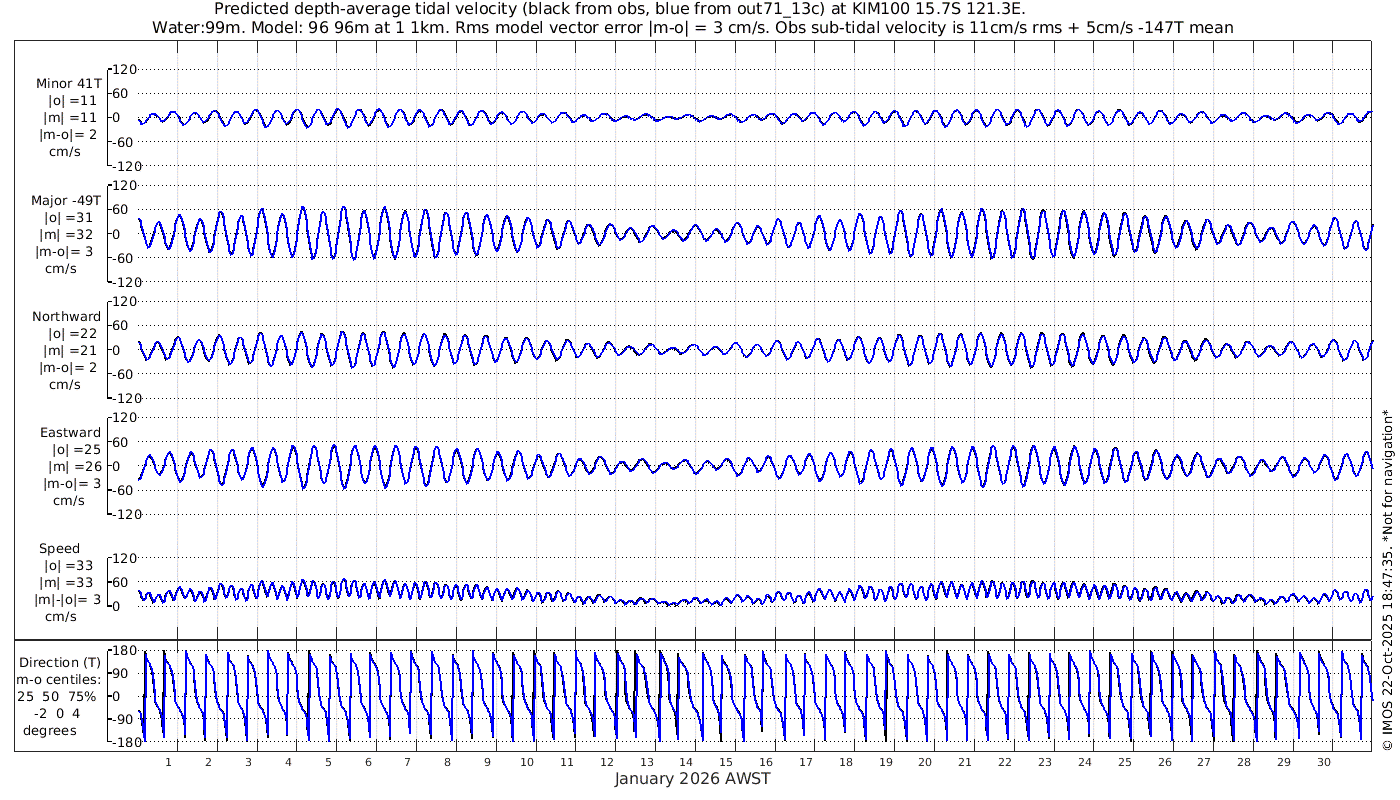Select day 5 tick on the time axis
Image resolution: width=1400 pixels, height=800 pixels.
click(x=328, y=762)
